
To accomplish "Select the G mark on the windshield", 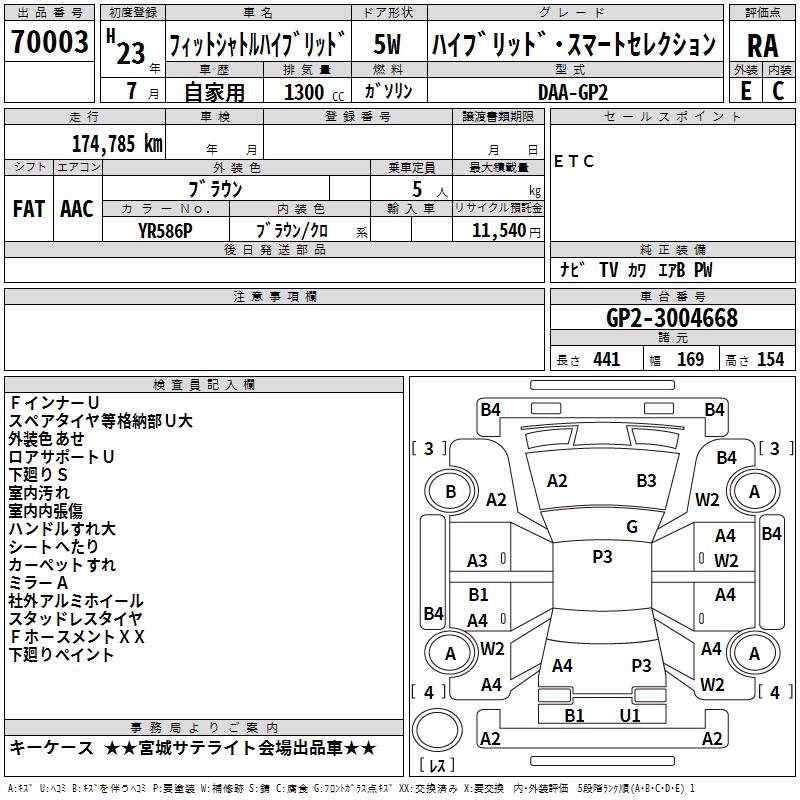I will pyautogui.click(x=631, y=527).
